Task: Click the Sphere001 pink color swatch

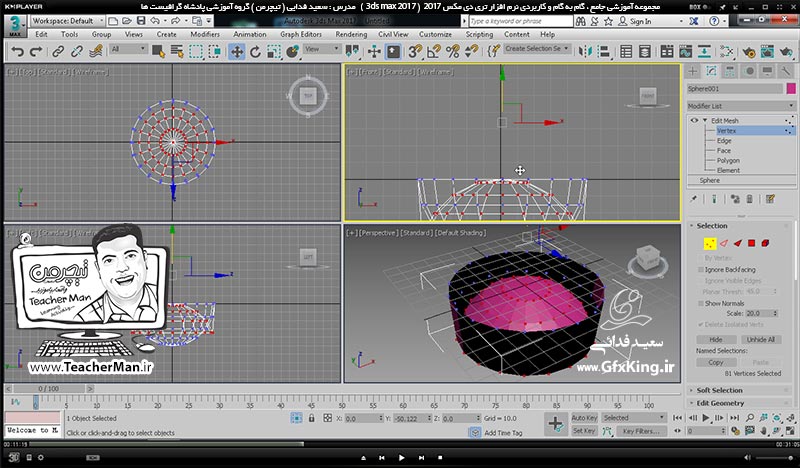Action: pyautogui.click(x=791, y=89)
